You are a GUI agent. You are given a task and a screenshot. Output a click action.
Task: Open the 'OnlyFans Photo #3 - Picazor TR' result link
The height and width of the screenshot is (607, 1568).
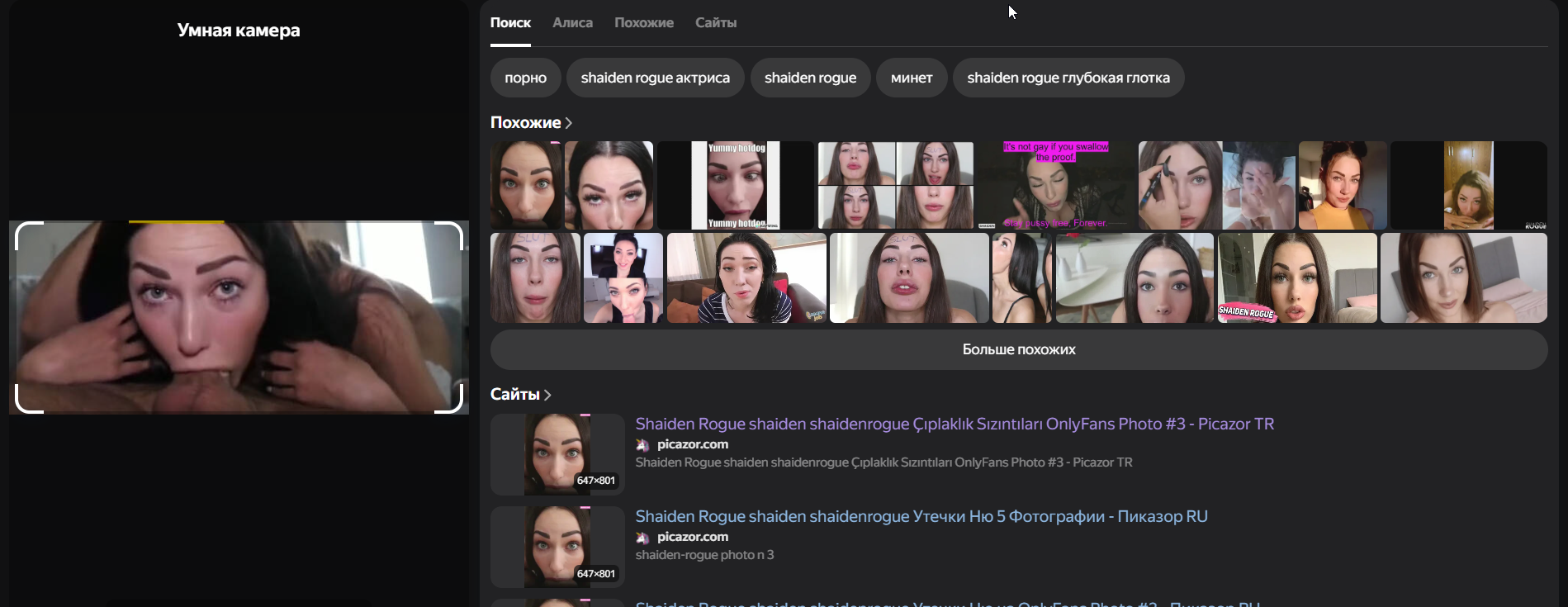click(955, 424)
